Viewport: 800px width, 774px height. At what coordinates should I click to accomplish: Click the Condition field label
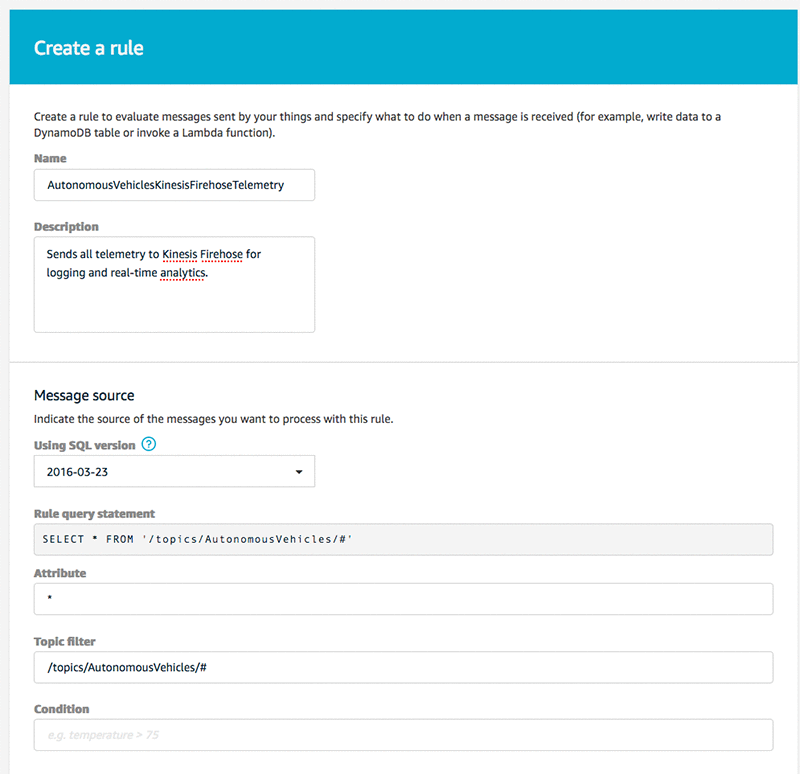[x=62, y=709]
